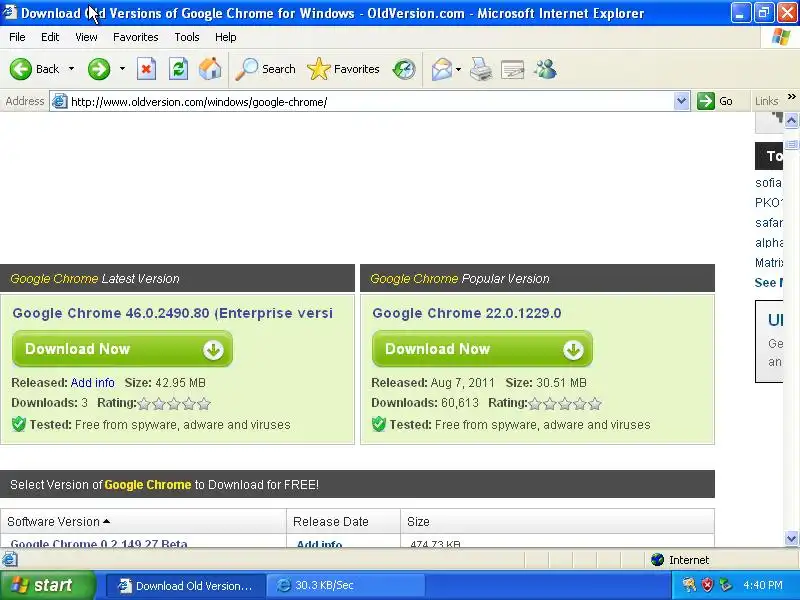Viewport: 800px width, 600px height.
Task: Open the View menu
Action: coord(86,37)
